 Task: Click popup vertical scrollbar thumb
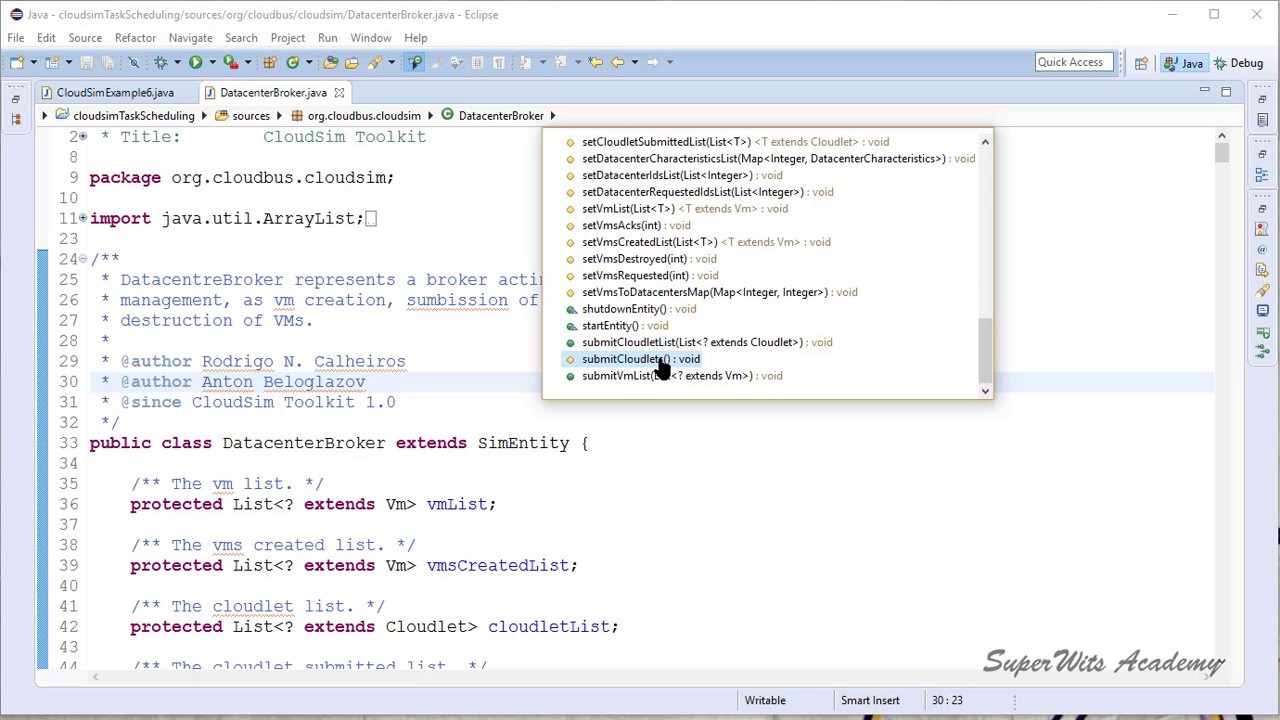pos(985,349)
